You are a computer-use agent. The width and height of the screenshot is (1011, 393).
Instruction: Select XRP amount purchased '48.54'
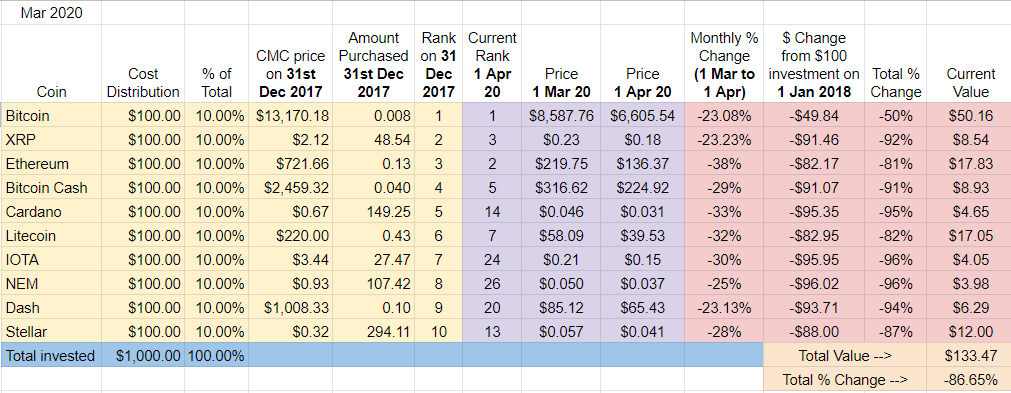(x=373, y=140)
